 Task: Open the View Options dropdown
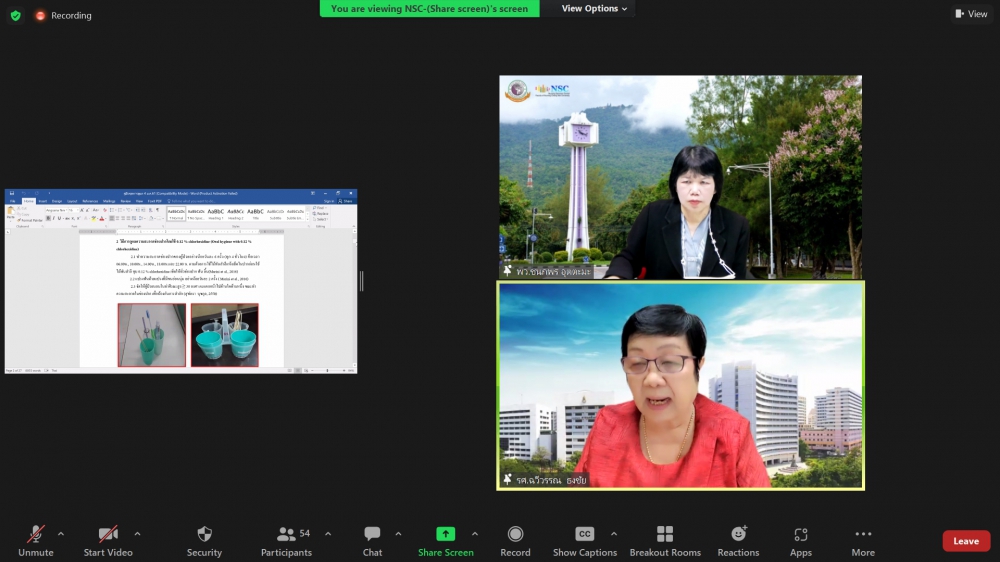[594, 9]
